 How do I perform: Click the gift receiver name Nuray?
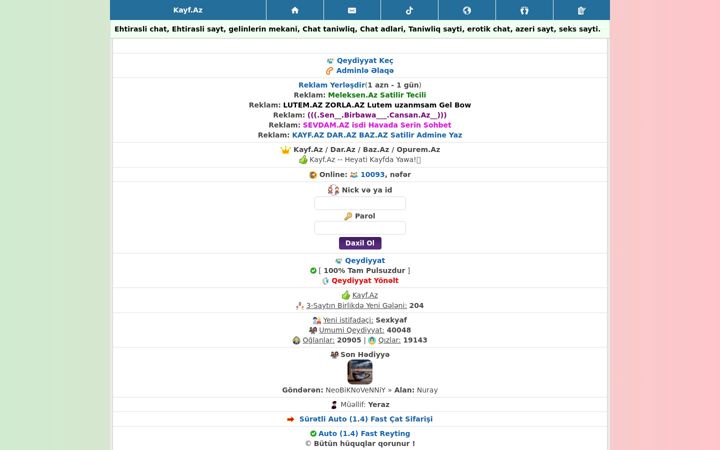tap(427, 390)
